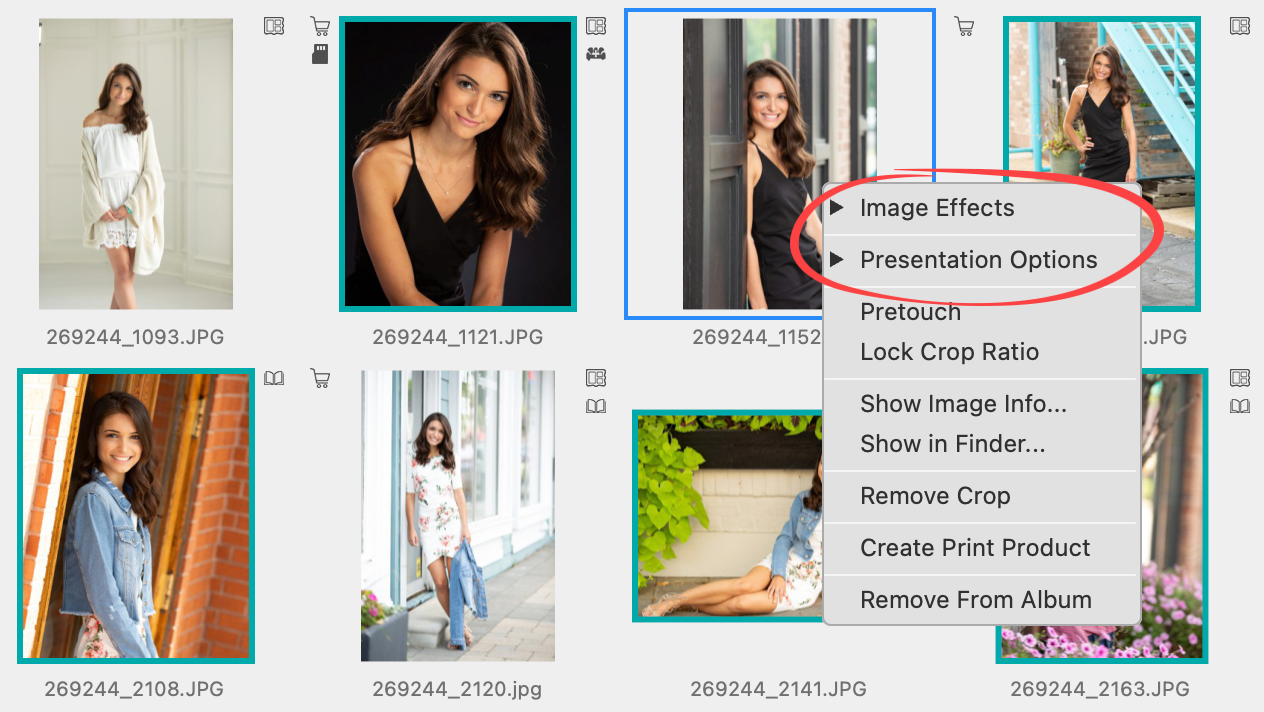
Task: Choose Pretouch from the context menu
Action: click(x=910, y=312)
